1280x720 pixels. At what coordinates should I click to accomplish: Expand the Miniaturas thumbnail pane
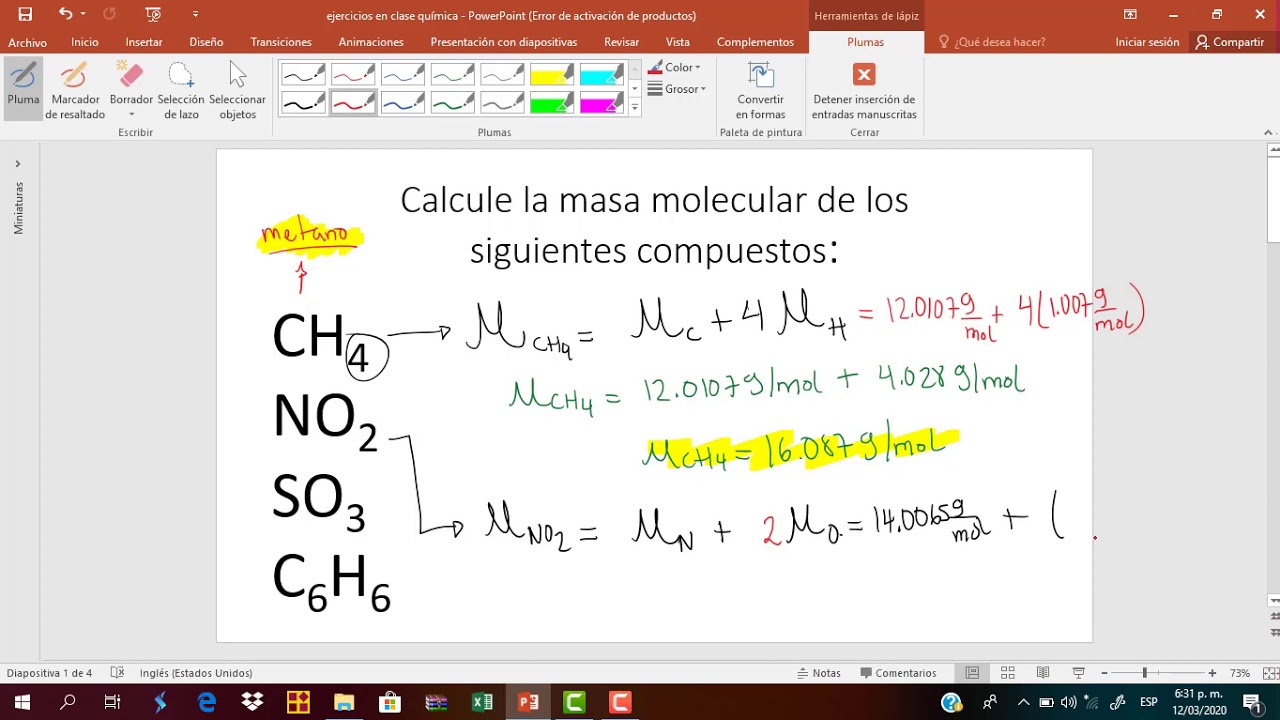[x=17, y=163]
